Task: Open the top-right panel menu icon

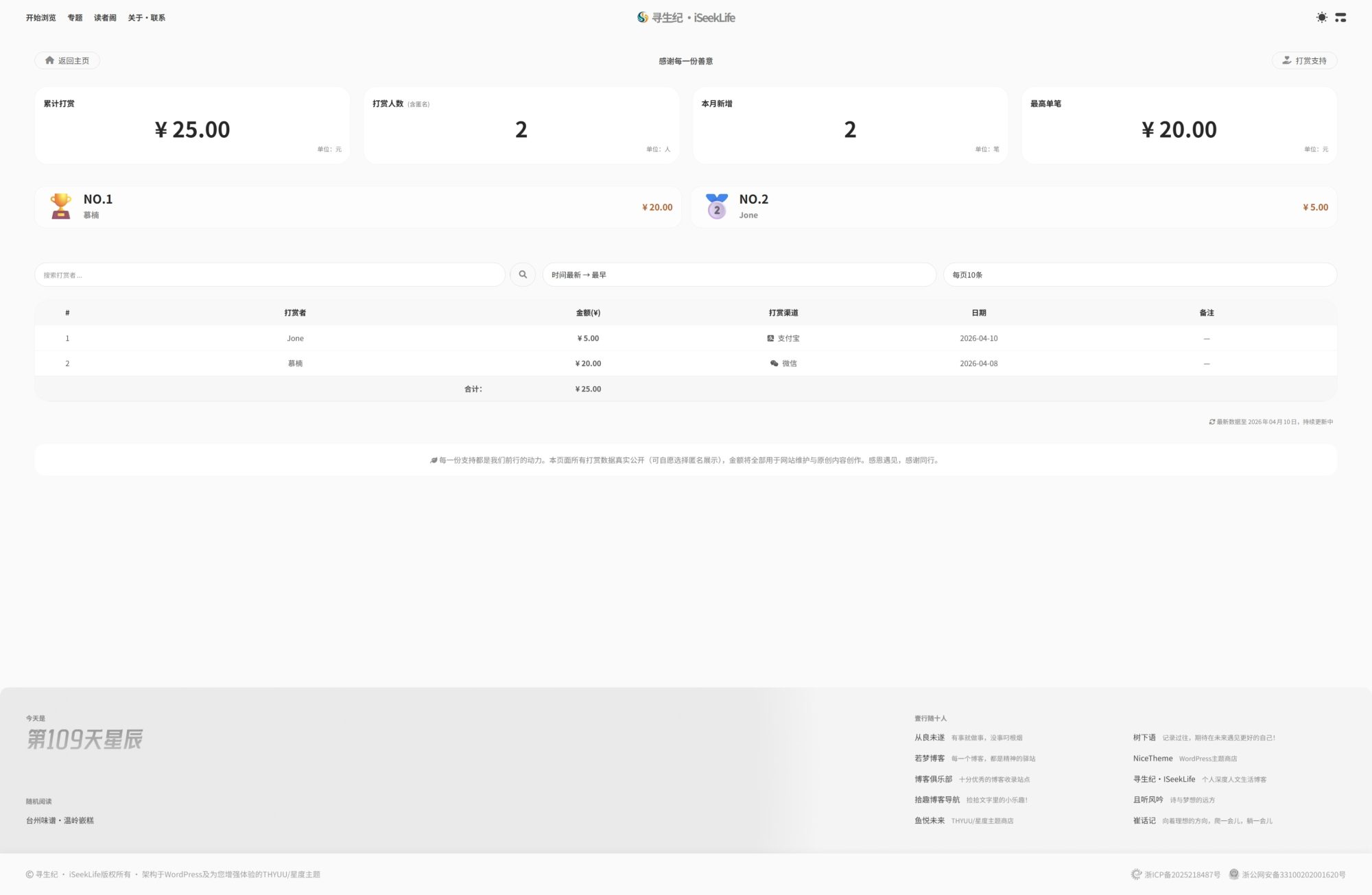Action: [x=1340, y=17]
